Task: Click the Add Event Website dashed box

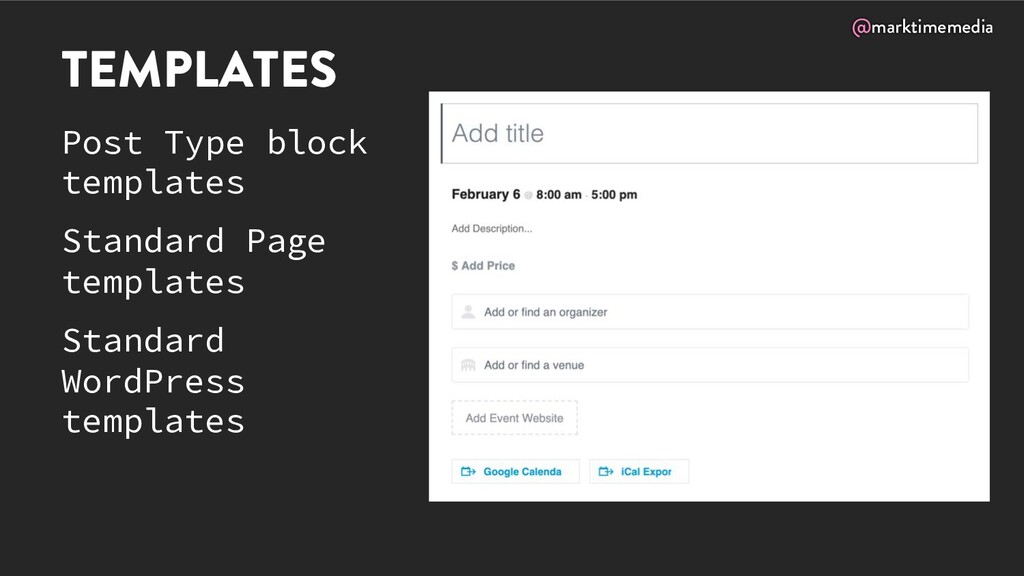Action: pyautogui.click(x=514, y=418)
